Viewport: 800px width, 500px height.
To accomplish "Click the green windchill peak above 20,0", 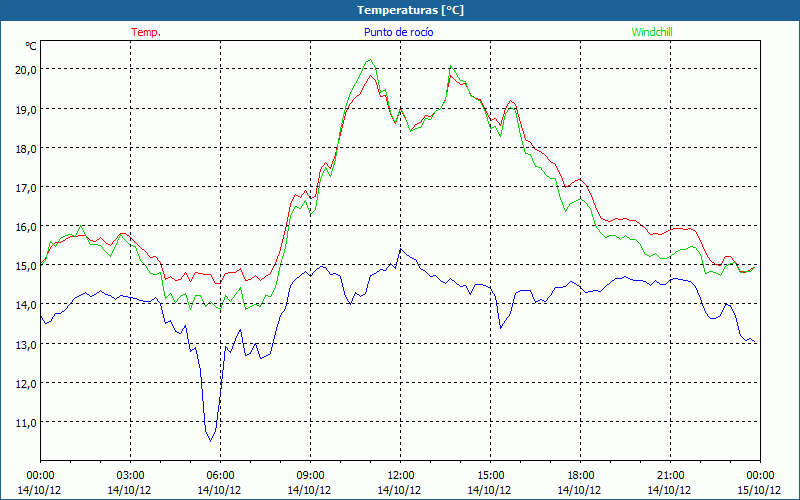I will pyautogui.click(x=369, y=60).
